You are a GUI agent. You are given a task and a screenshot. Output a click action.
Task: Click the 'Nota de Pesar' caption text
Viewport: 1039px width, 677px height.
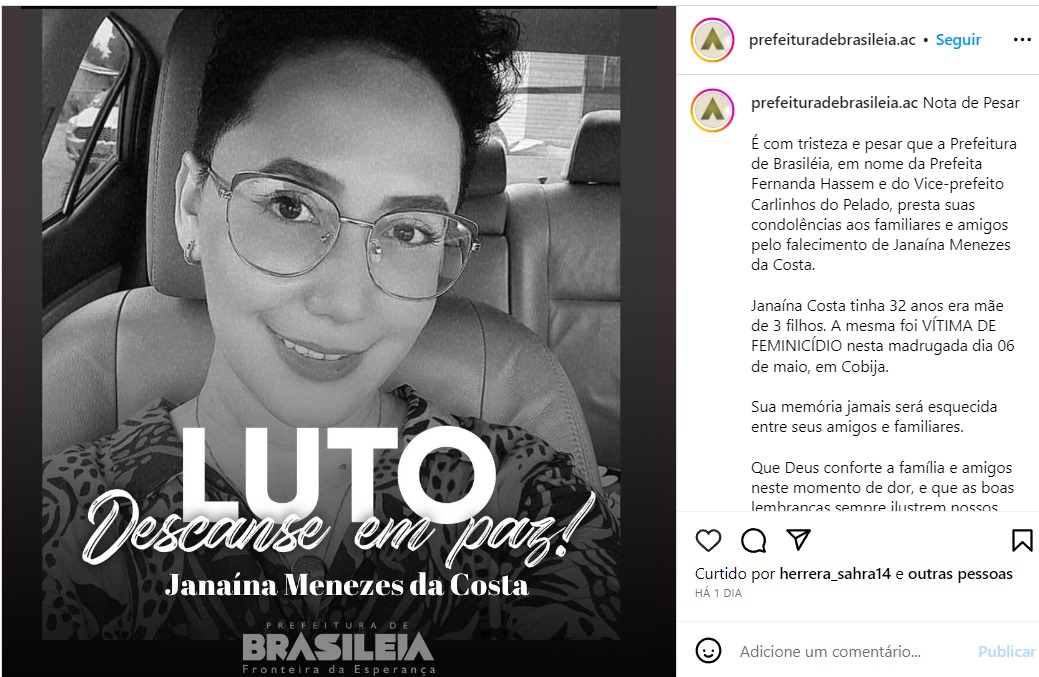tap(971, 103)
